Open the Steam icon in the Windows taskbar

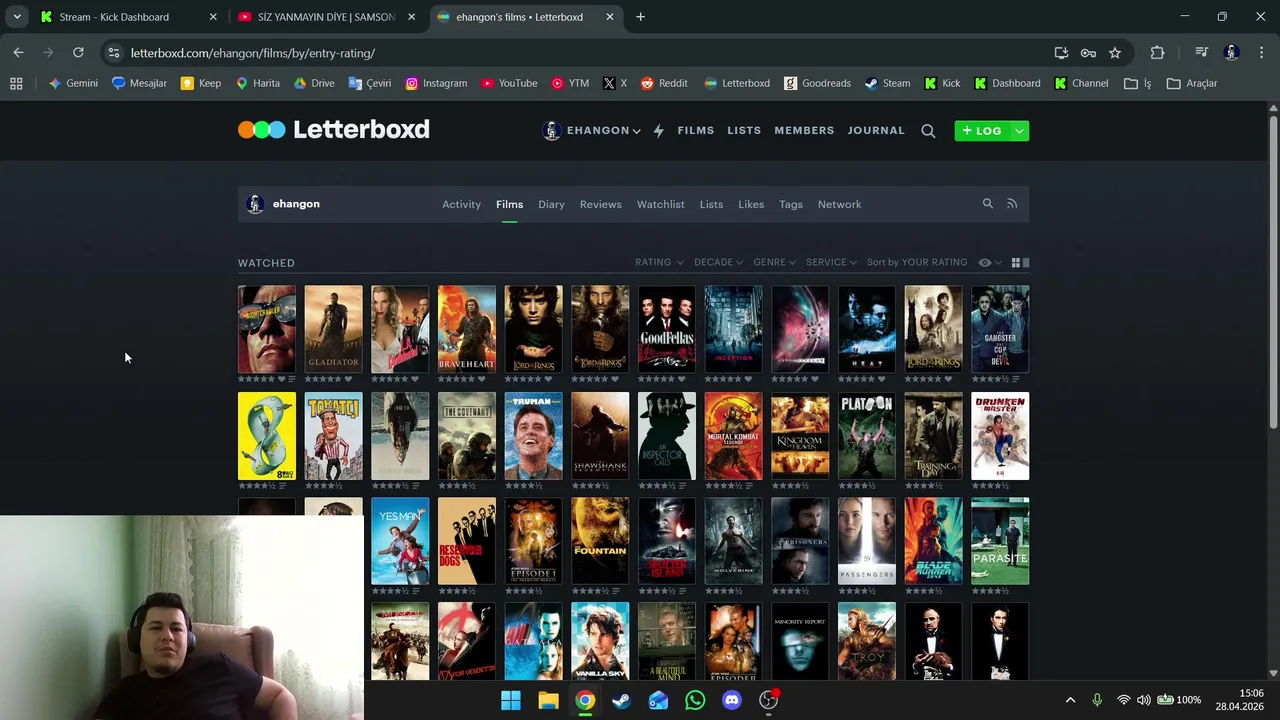pyautogui.click(x=621, y=700)
